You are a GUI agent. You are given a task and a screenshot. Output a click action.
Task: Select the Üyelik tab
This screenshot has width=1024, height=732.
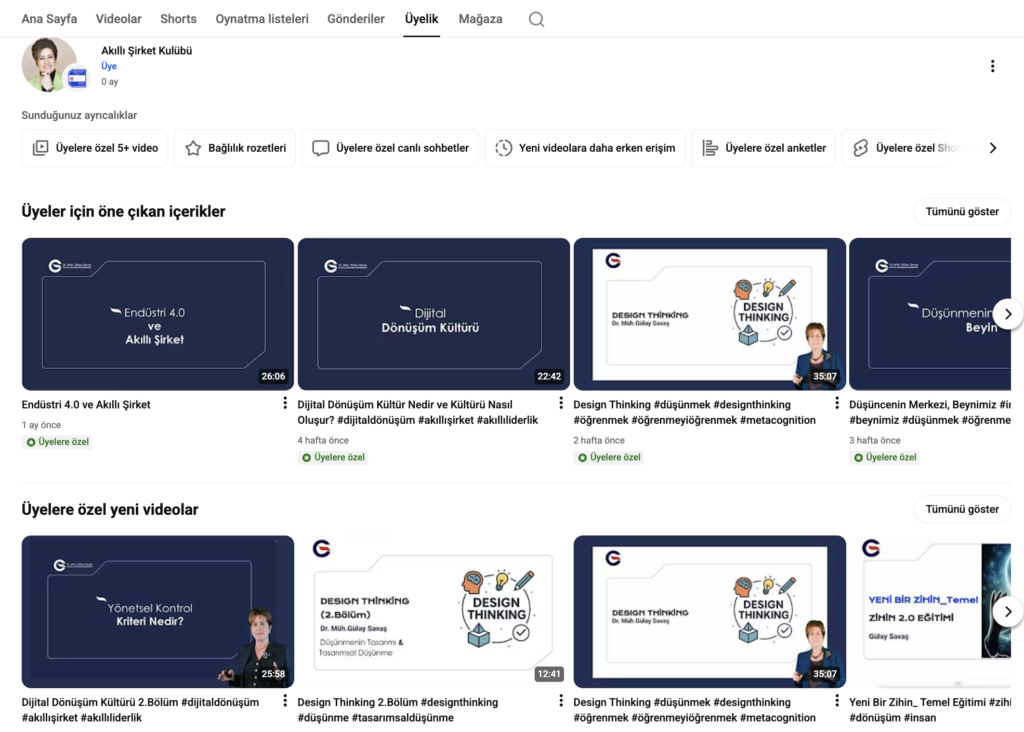(x=421, y=19)
